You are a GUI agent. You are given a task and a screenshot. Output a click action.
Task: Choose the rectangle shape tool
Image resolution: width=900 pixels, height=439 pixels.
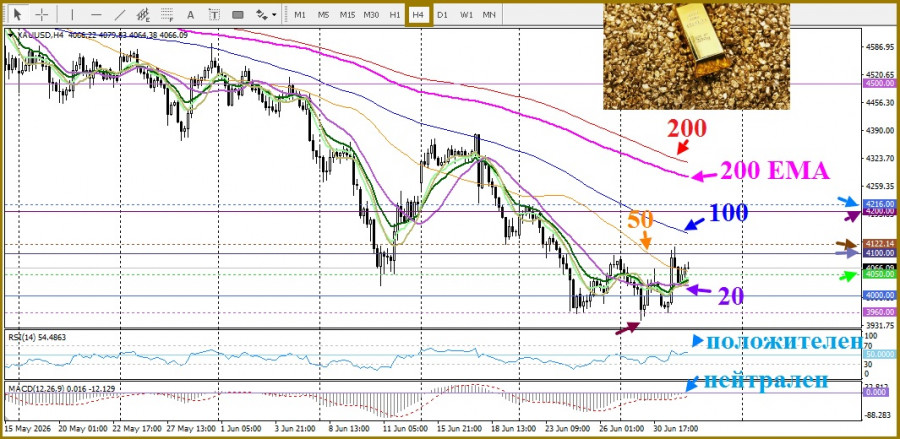pos(238,14)
